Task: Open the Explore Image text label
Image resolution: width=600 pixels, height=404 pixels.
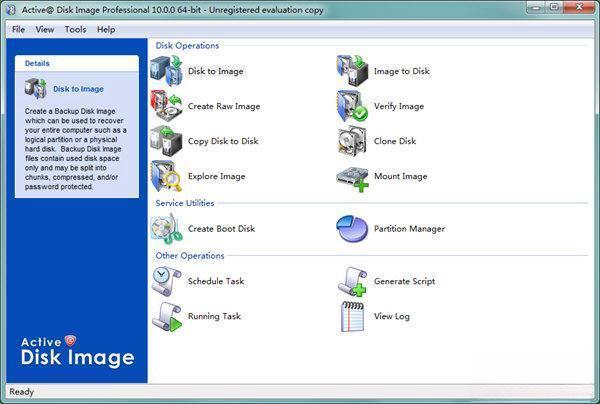Action: coord(217,176)
